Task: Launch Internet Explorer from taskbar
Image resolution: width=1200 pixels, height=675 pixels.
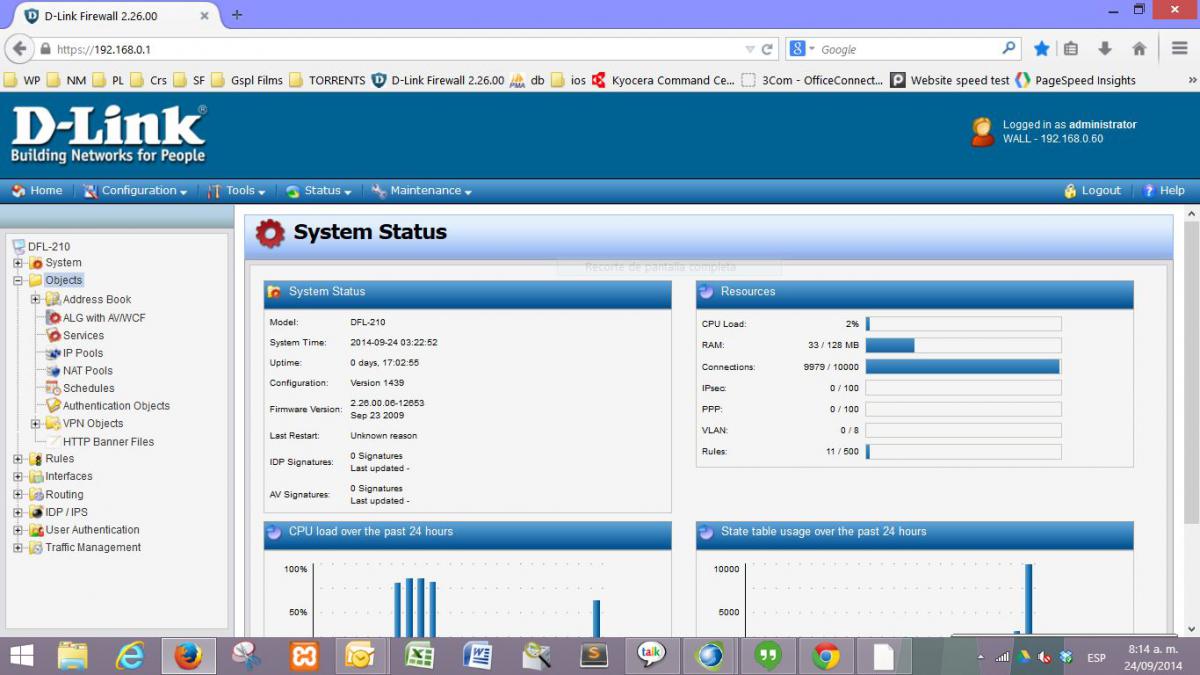Action: (x=129, y=655)
